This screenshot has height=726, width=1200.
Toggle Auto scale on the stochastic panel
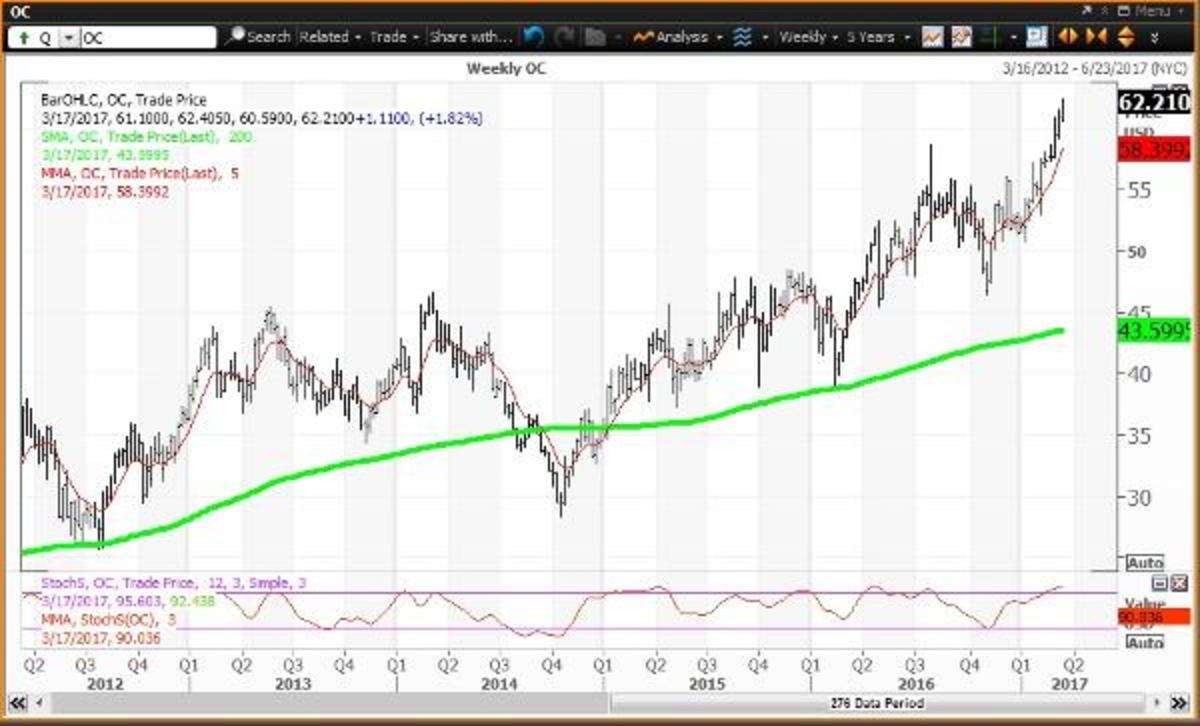1143,642
